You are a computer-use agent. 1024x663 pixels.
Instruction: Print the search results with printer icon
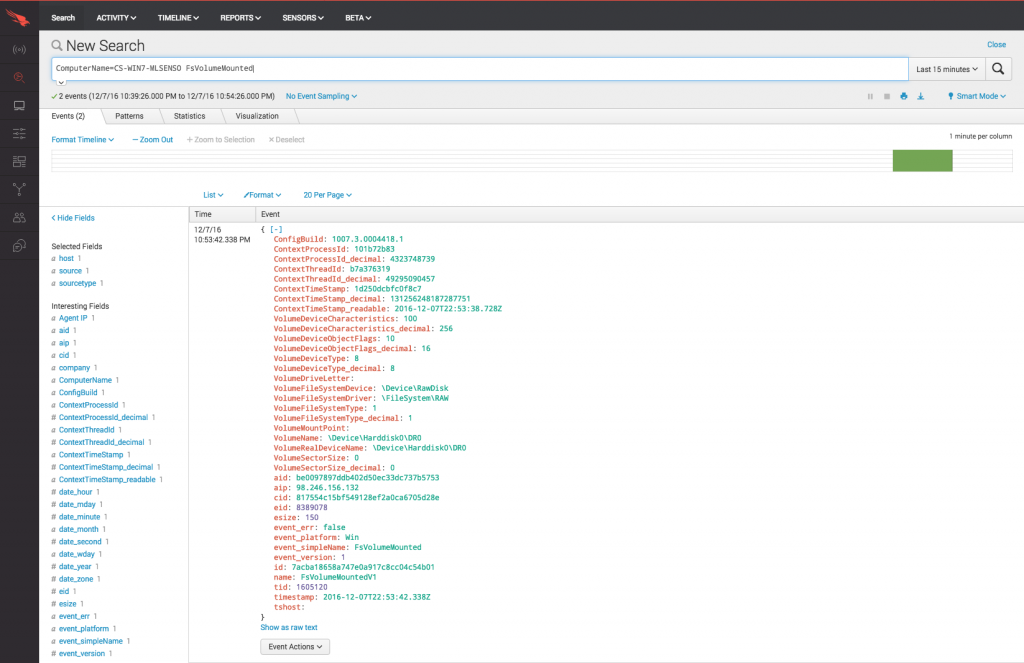[903, 96]
